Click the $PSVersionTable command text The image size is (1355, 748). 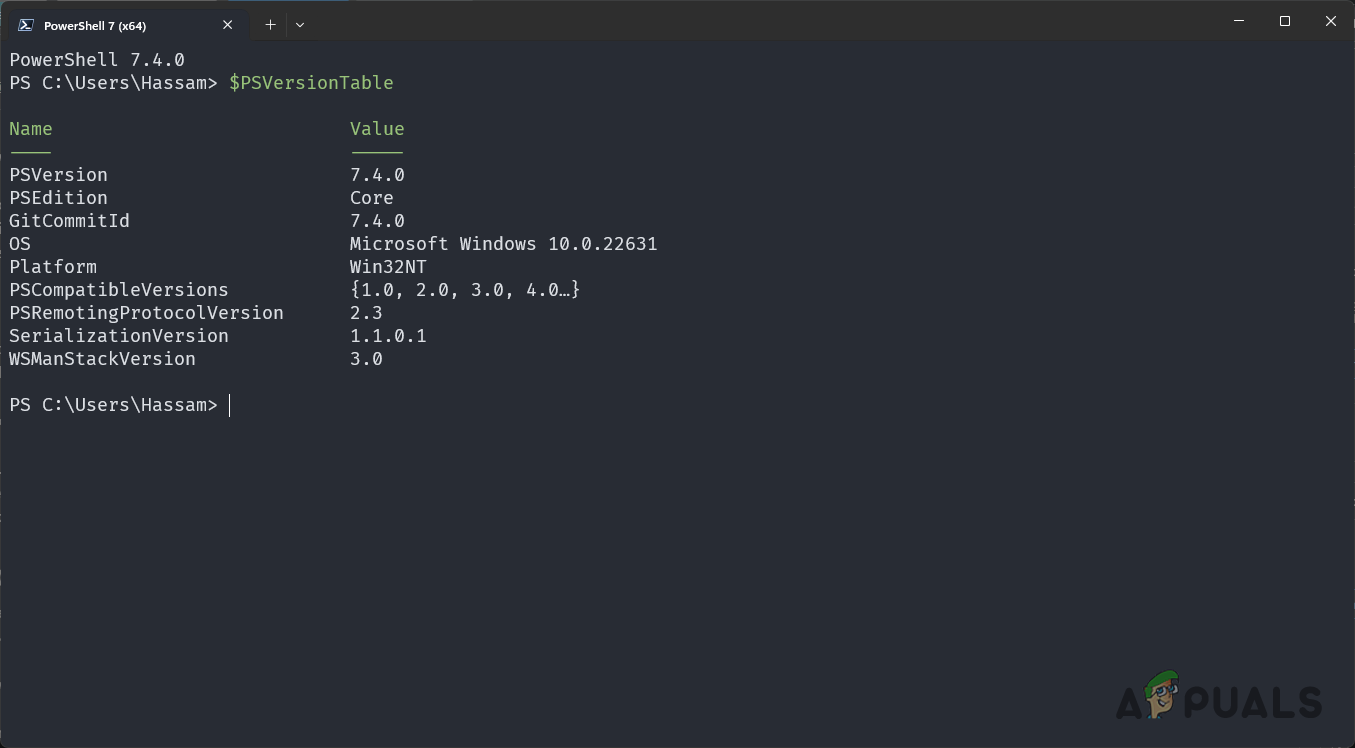[x=311, y=83]
